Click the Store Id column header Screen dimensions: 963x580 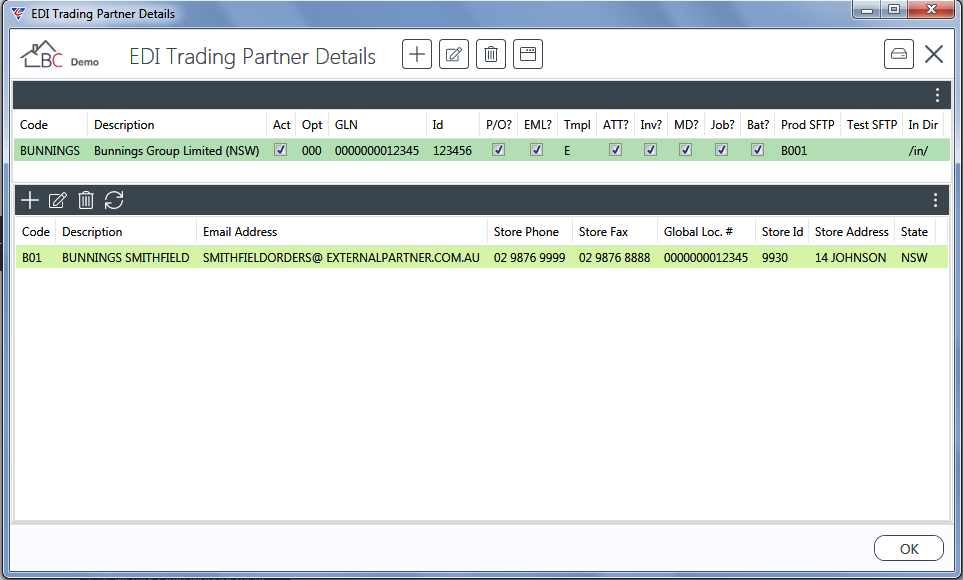pyautogui.click(x=782, y=232)
